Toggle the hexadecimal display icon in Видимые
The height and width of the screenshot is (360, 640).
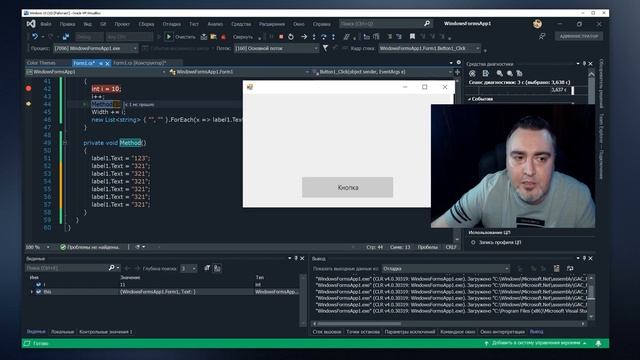point(218,268)
